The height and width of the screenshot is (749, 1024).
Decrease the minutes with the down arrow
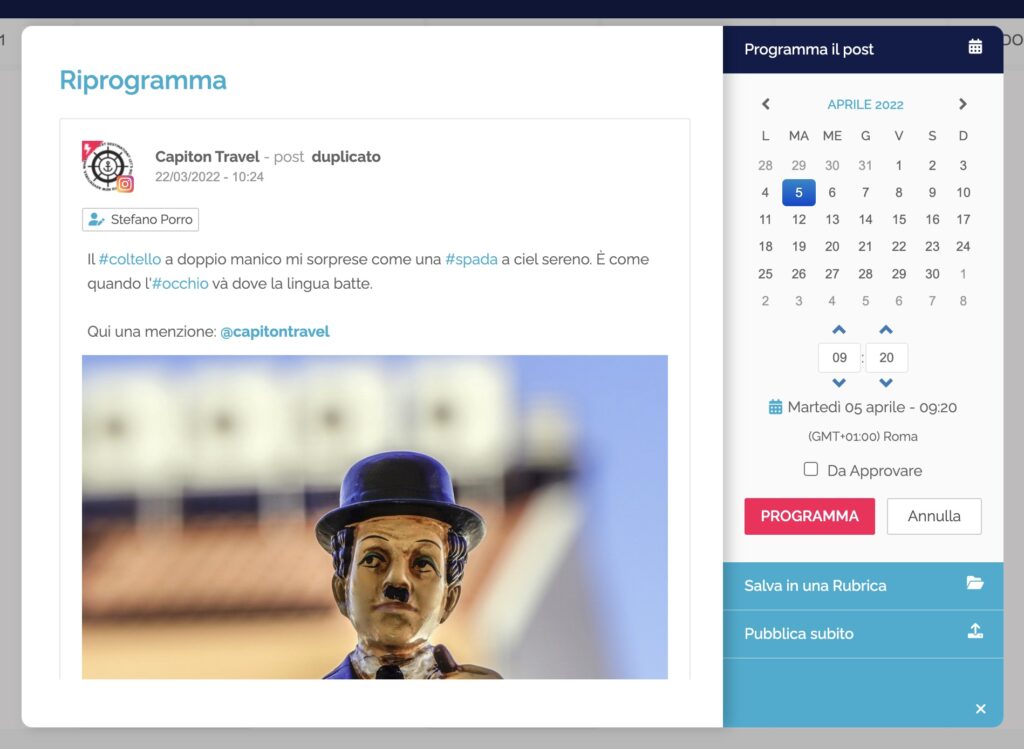tap(886, 383)
